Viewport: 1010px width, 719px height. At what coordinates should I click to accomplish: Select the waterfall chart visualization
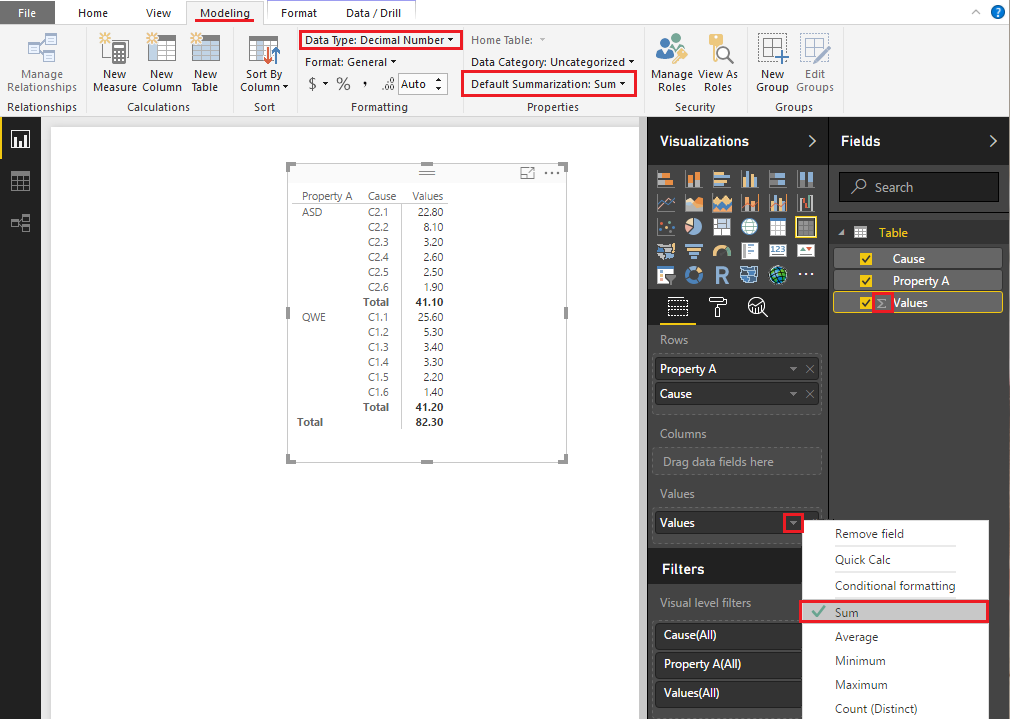[x=806, y=203]
